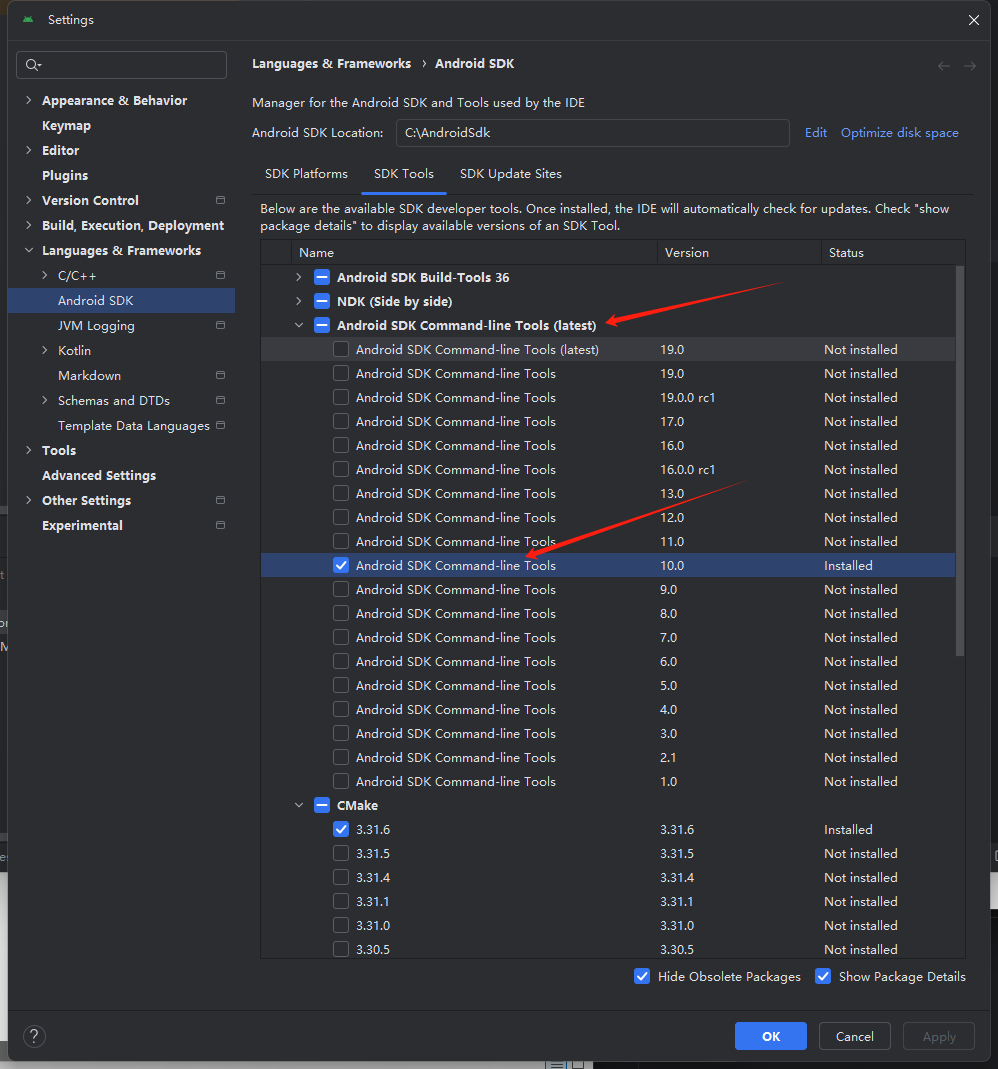
Task: Click Languages & Frameworks breadcrumb
Action: point(331,63)
